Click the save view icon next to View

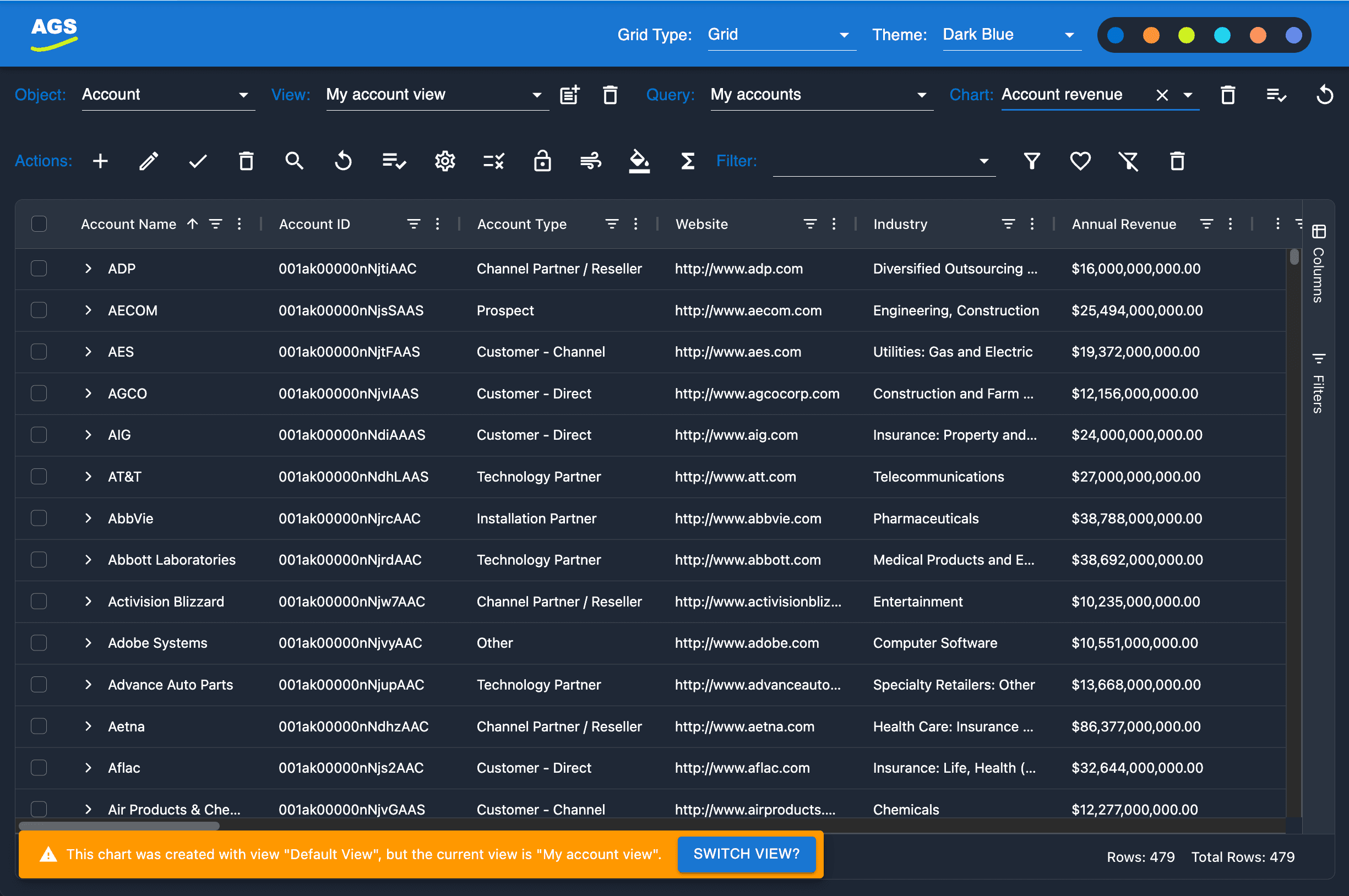click(569, 95)
